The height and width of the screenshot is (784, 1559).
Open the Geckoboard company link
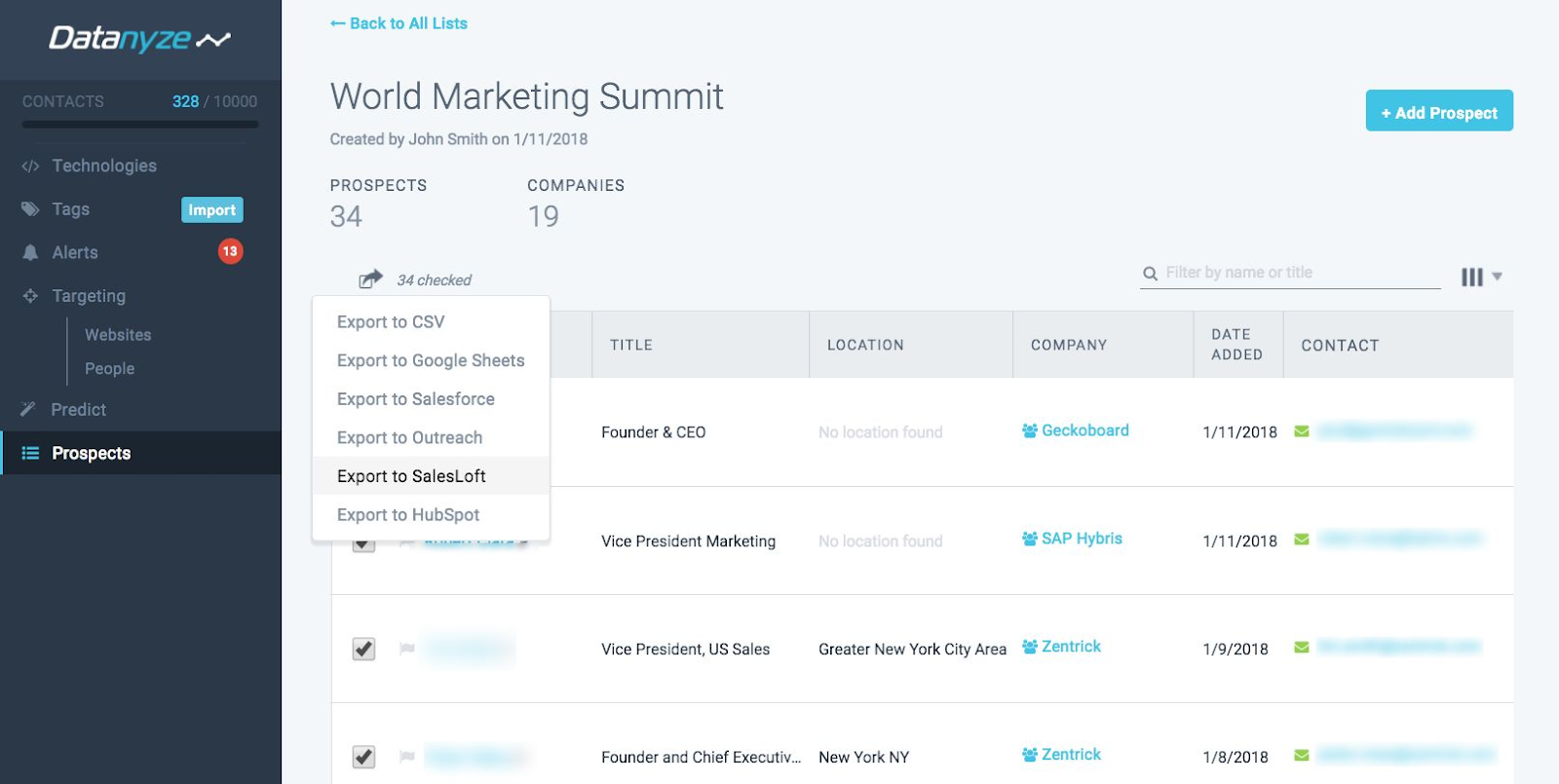[1085, 430]
